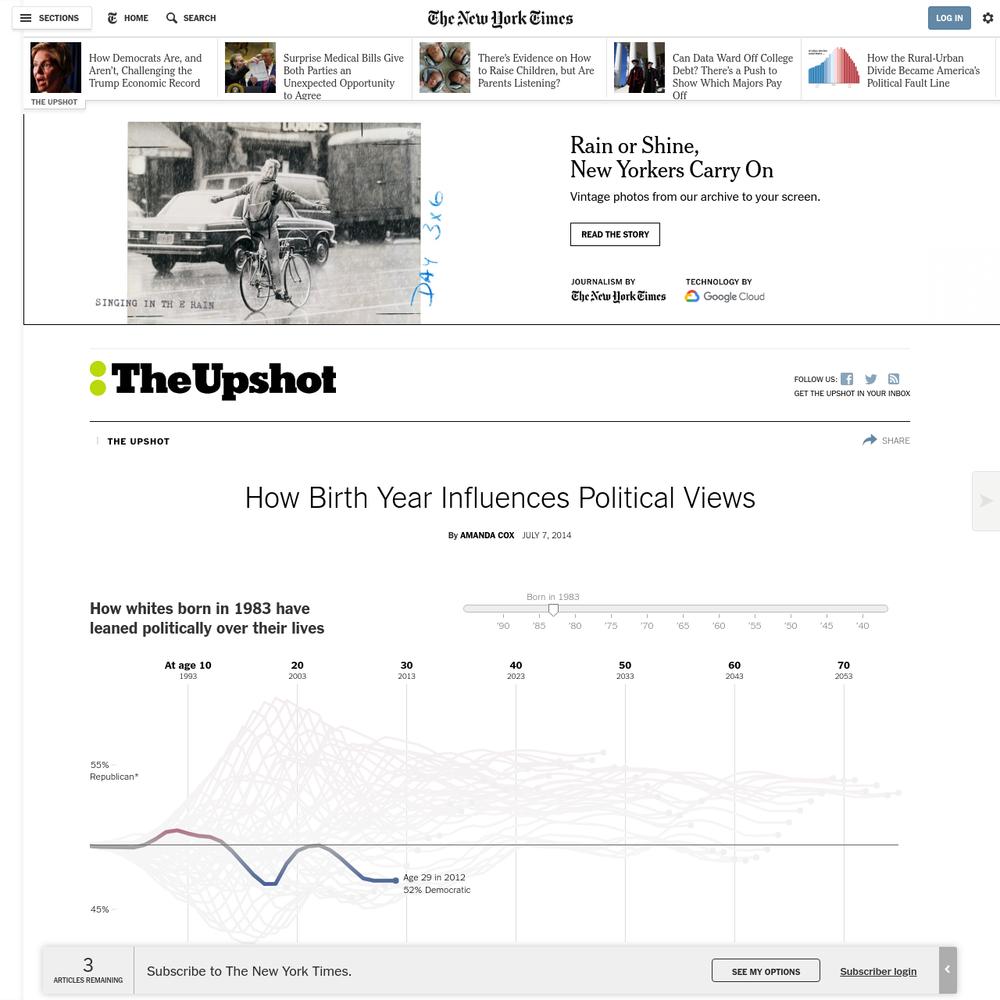This screenshot has width=1000, height=1000.
Task: Open Surprise Medical Bills story link
Action: click(343, 76)
